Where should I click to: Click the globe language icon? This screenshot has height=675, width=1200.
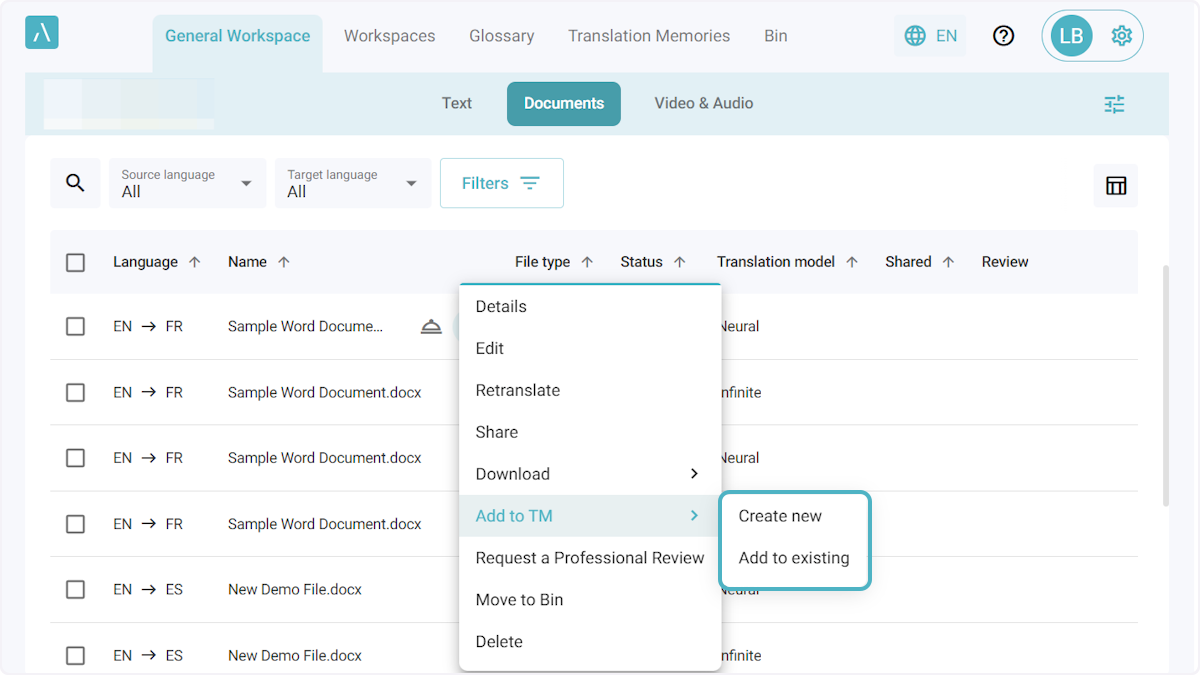[915, 36]
